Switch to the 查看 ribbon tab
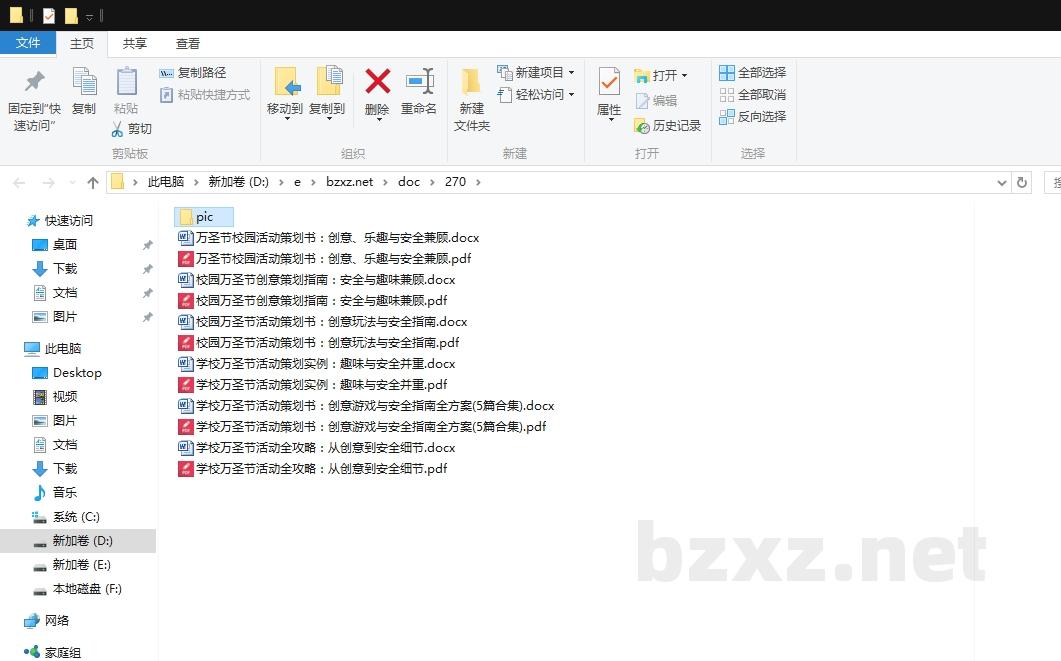Screen dimensions: 1061x661 click(x=188, y=44)
